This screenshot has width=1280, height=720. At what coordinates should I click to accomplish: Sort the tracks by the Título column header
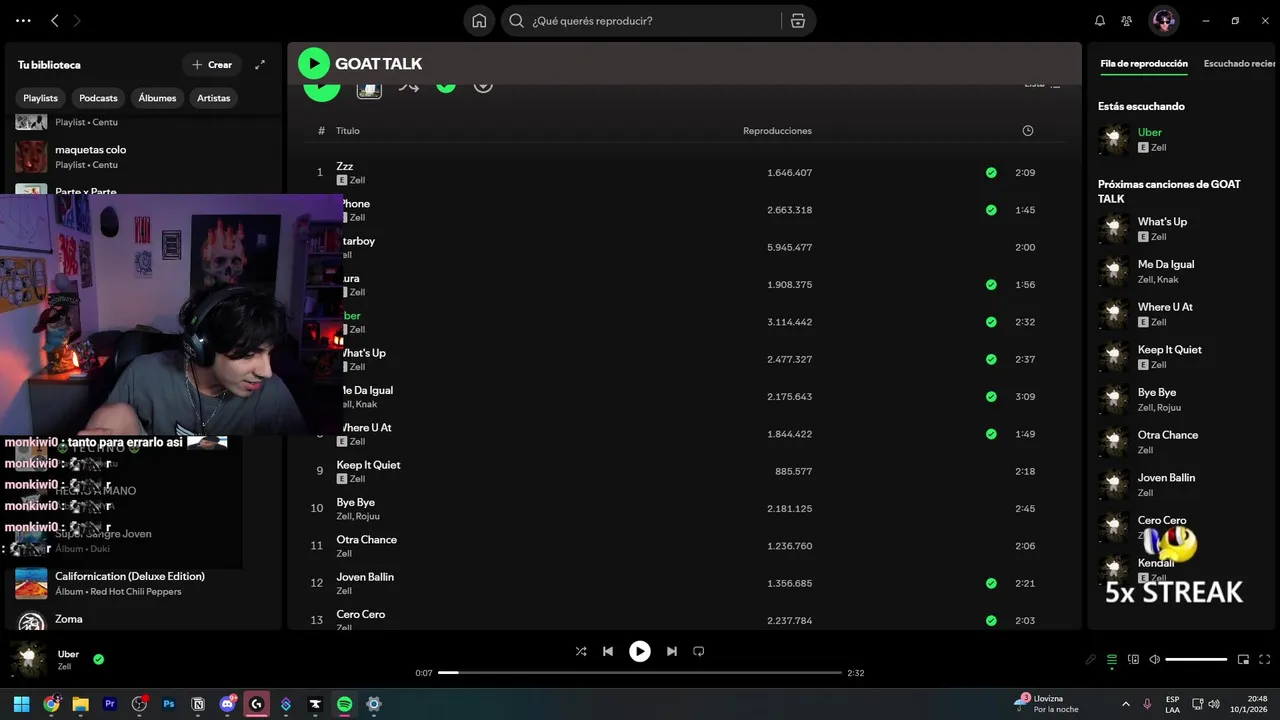pyautogui.click(x=348, y=131)
